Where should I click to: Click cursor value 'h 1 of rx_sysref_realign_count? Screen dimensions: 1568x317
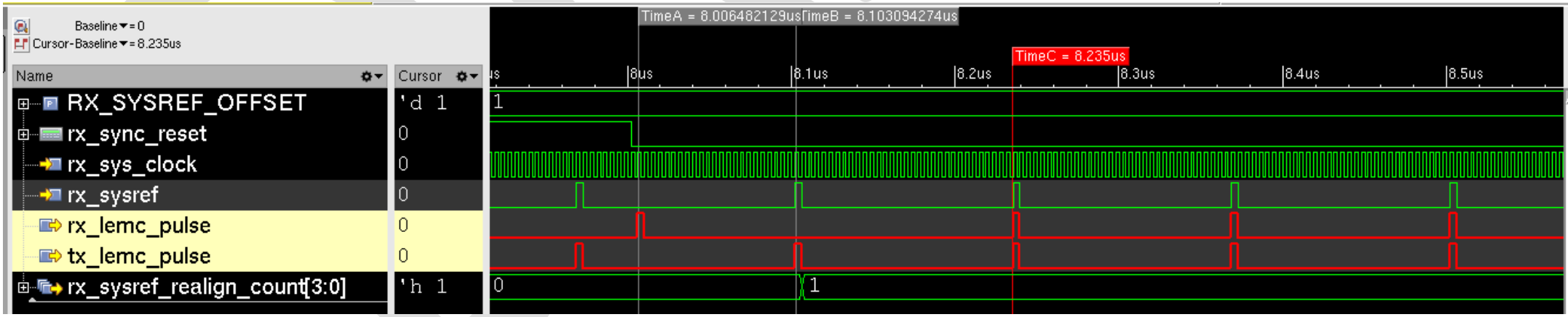tap(422, 287)
